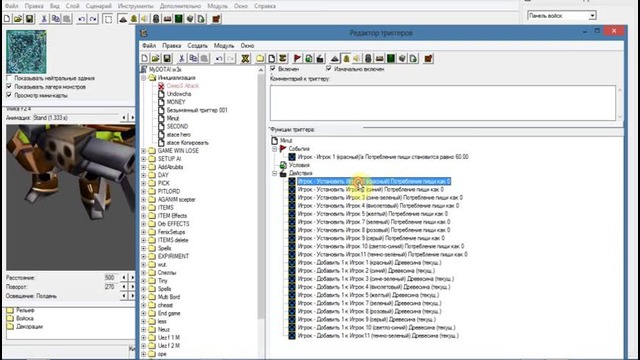This screenshot has width=640, height=360.
Task: Open the Войска folder in palette
Action: pyautogui.click(x=25, y=318)
